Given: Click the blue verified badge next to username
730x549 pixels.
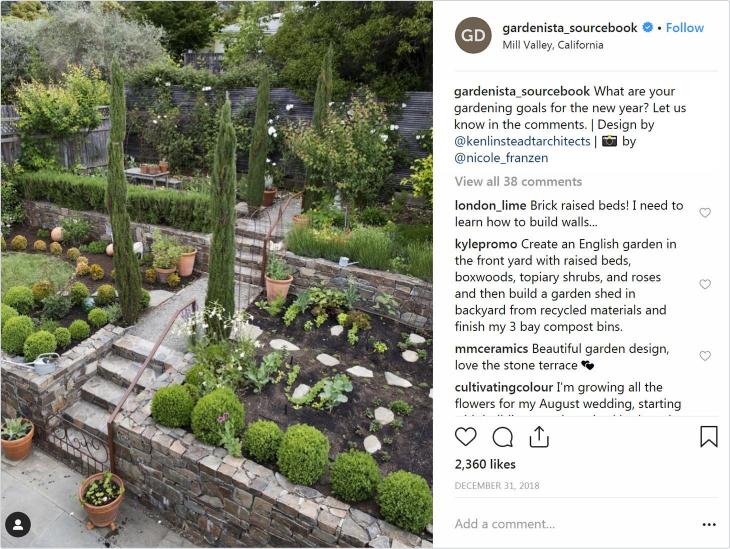Looking at the screenshot, I should pos(648,27).
